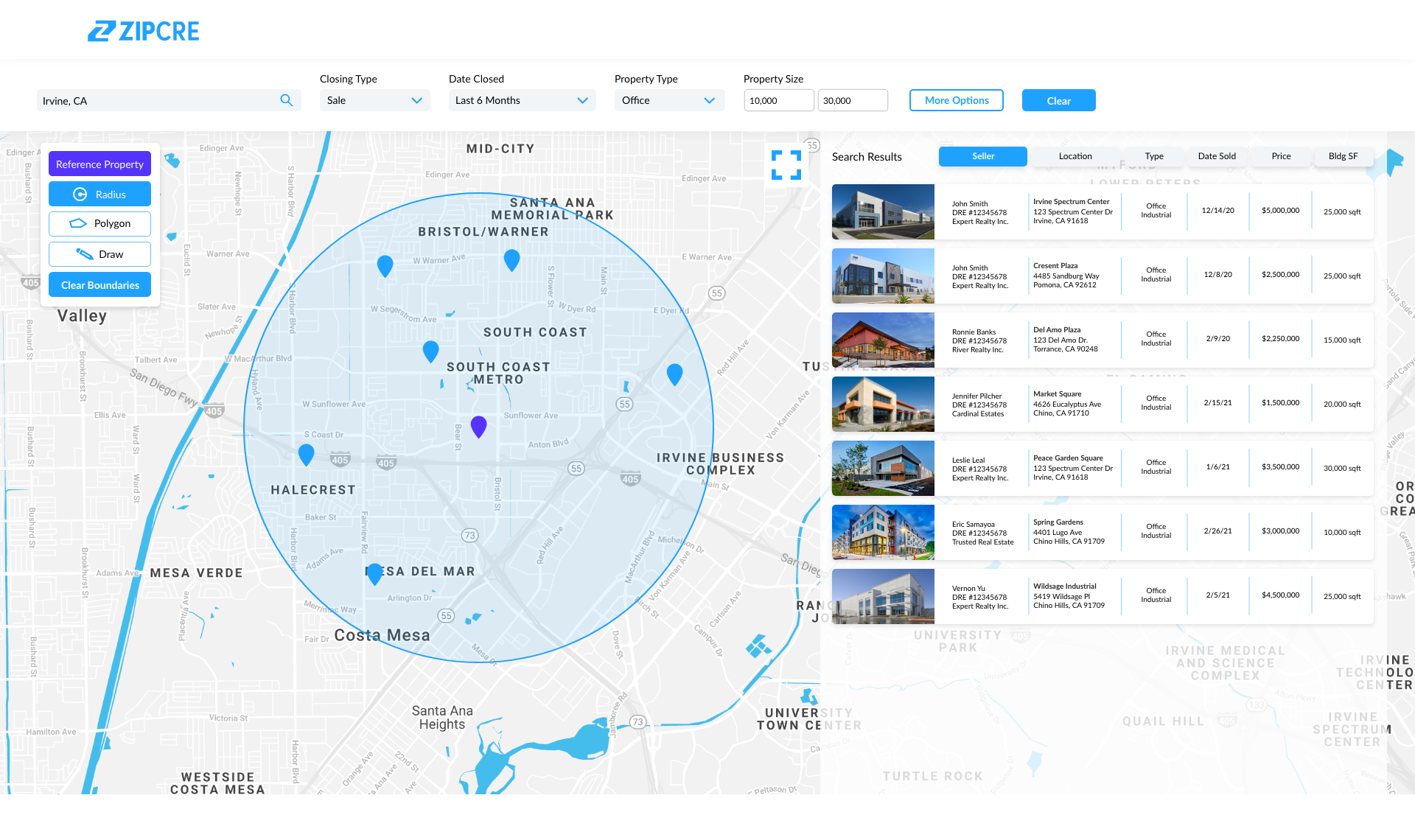Sort results by Price tab
The width and height of the screenshot is (1415, 840).
coord(1281,156)
